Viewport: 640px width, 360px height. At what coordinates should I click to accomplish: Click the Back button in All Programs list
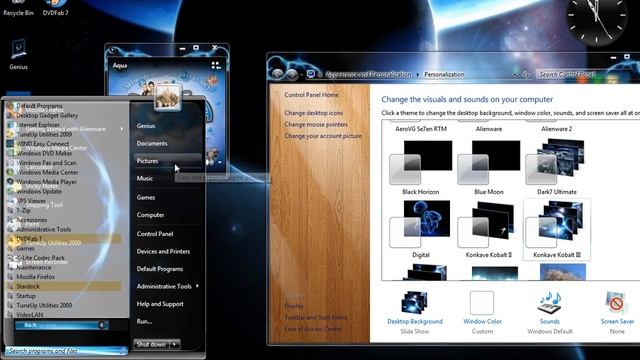[x=61, y=325]
